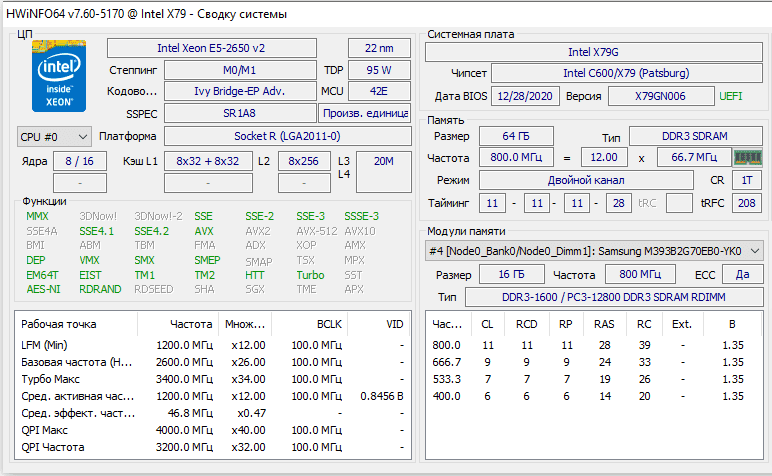The height and width of the screenshot is (476, 772).
Task: Click the VID column header
Action: pyautogui.click(x=395, y=324)
